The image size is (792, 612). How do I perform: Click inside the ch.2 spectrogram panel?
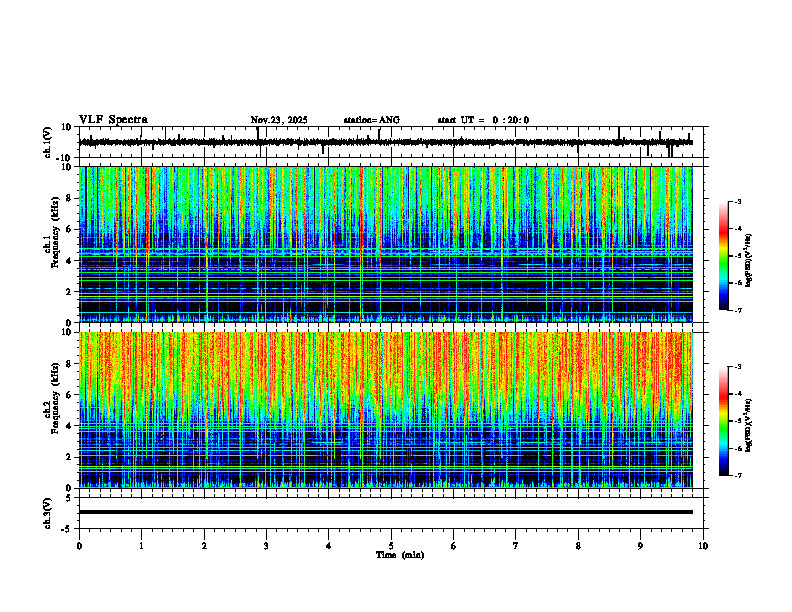pos(385,410)
